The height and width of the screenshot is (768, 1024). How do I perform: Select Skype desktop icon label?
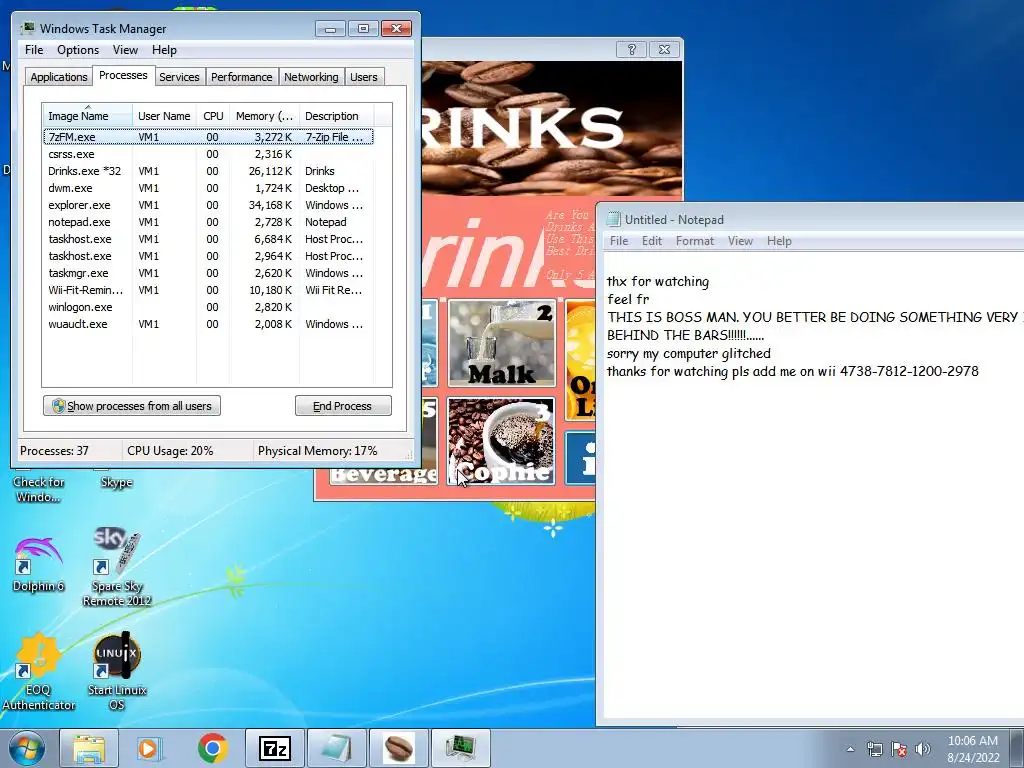(x=117, y=482)
